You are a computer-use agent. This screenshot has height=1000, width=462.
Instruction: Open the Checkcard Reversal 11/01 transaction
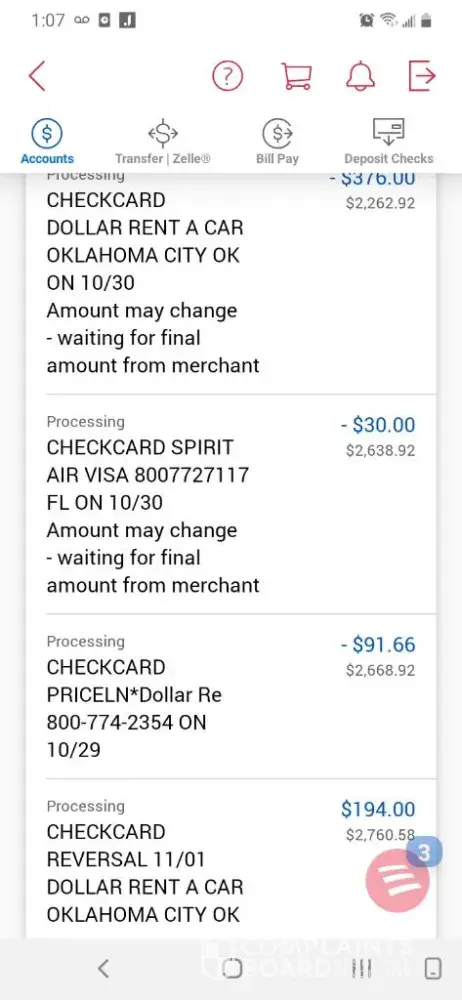[x=231, y=858]
